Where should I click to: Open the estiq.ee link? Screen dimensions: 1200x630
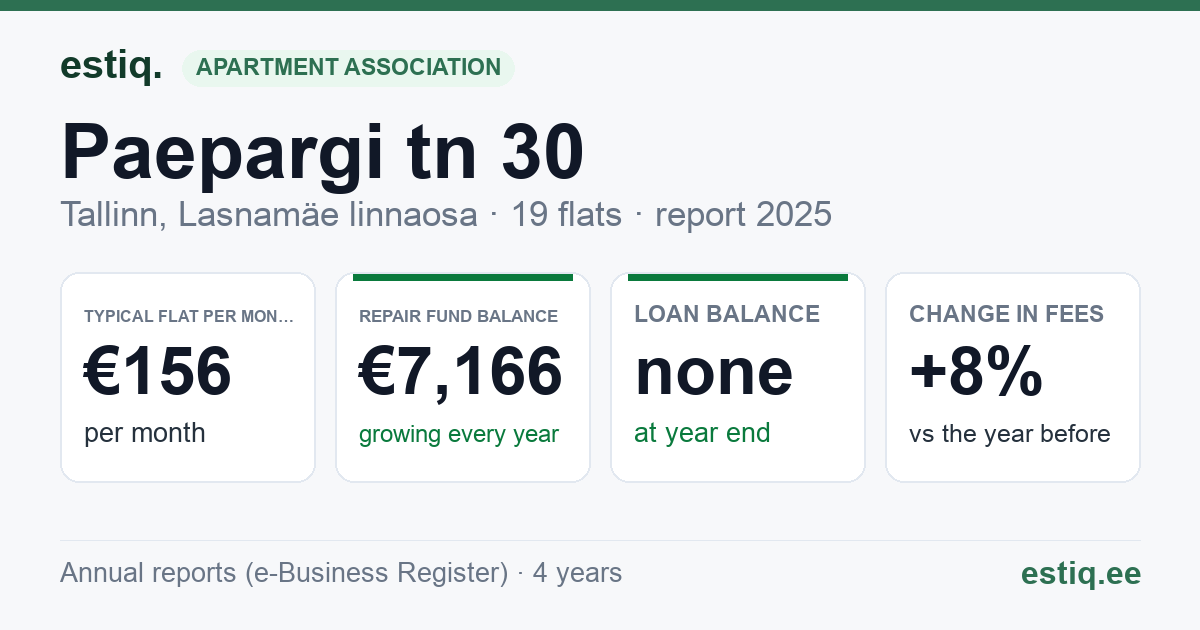[1081, 573]
